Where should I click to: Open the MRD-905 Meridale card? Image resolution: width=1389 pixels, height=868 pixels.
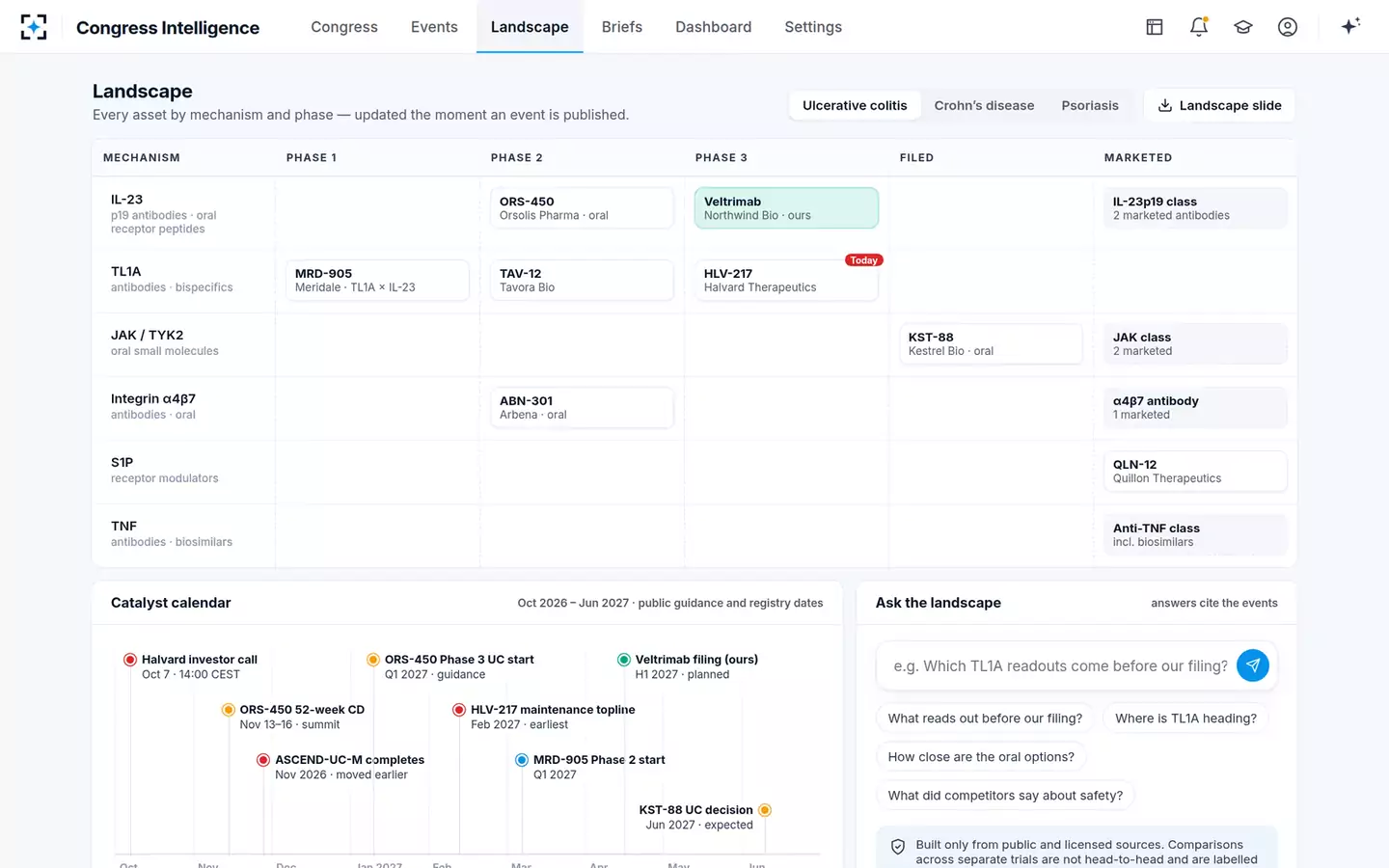[x=377, y=281]
